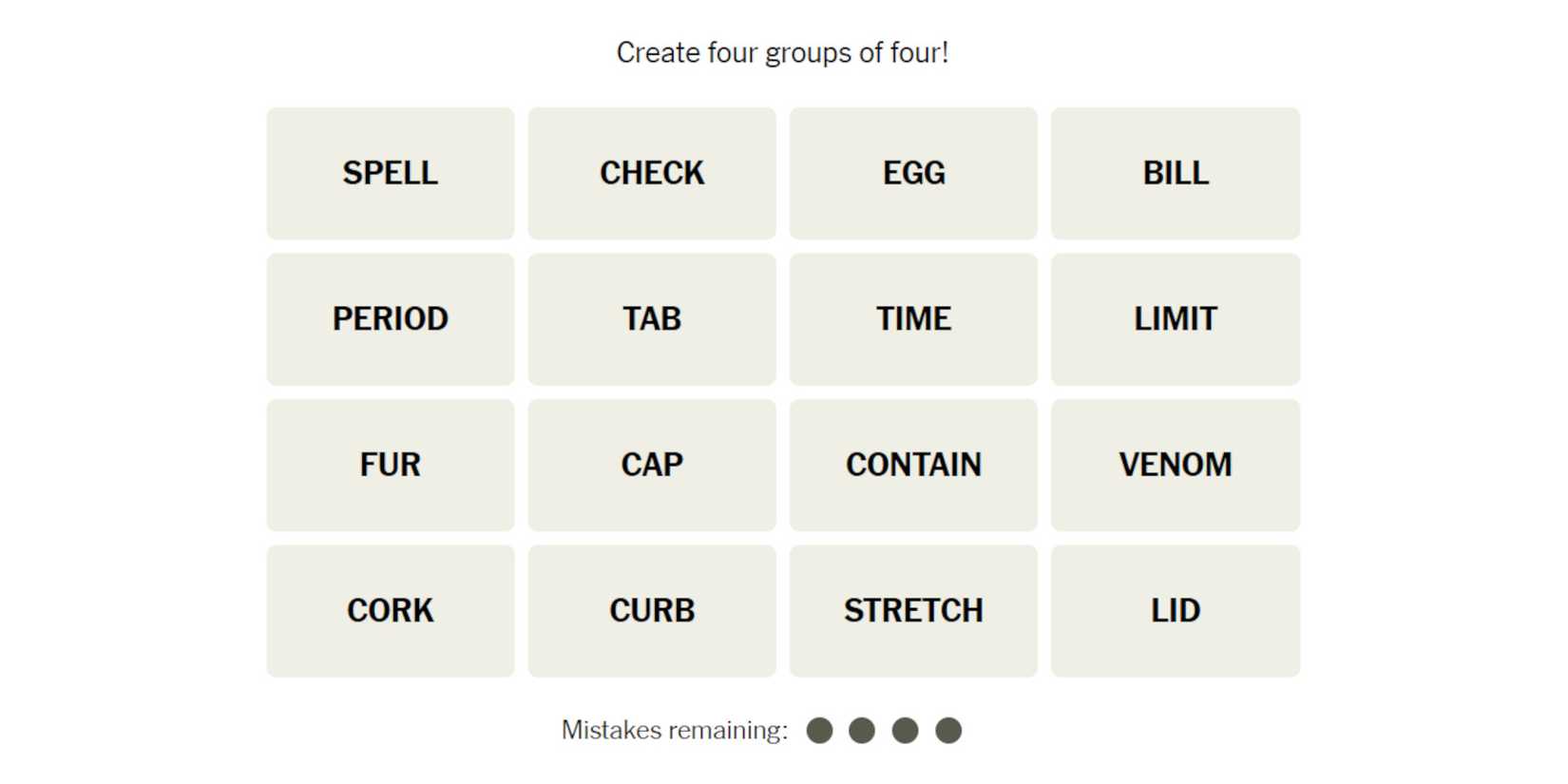Viewport: 1568px width, 784px height.
Task: Pick the CAP tile
Action: point(652,465)
